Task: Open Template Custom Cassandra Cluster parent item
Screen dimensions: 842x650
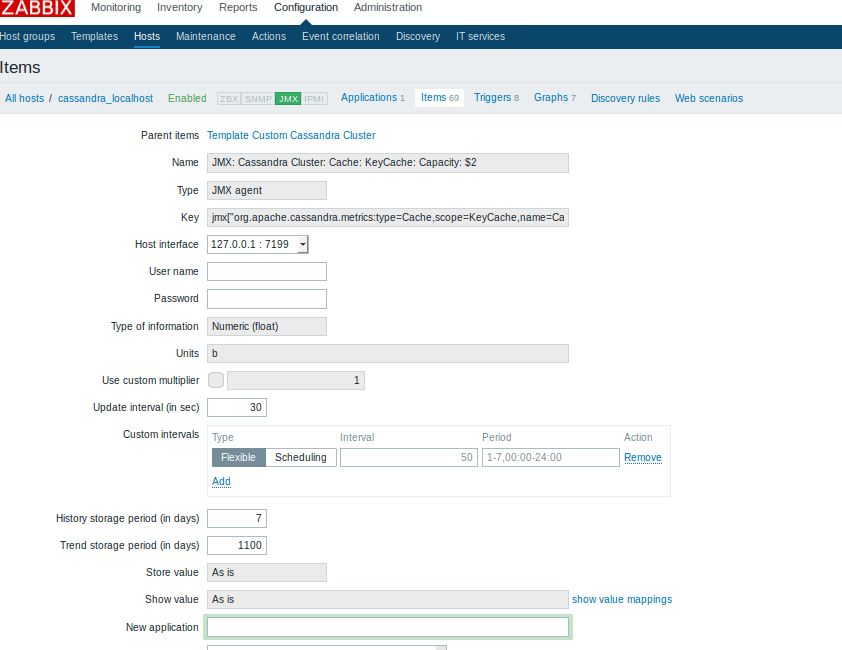Action: tap(291, 135)
